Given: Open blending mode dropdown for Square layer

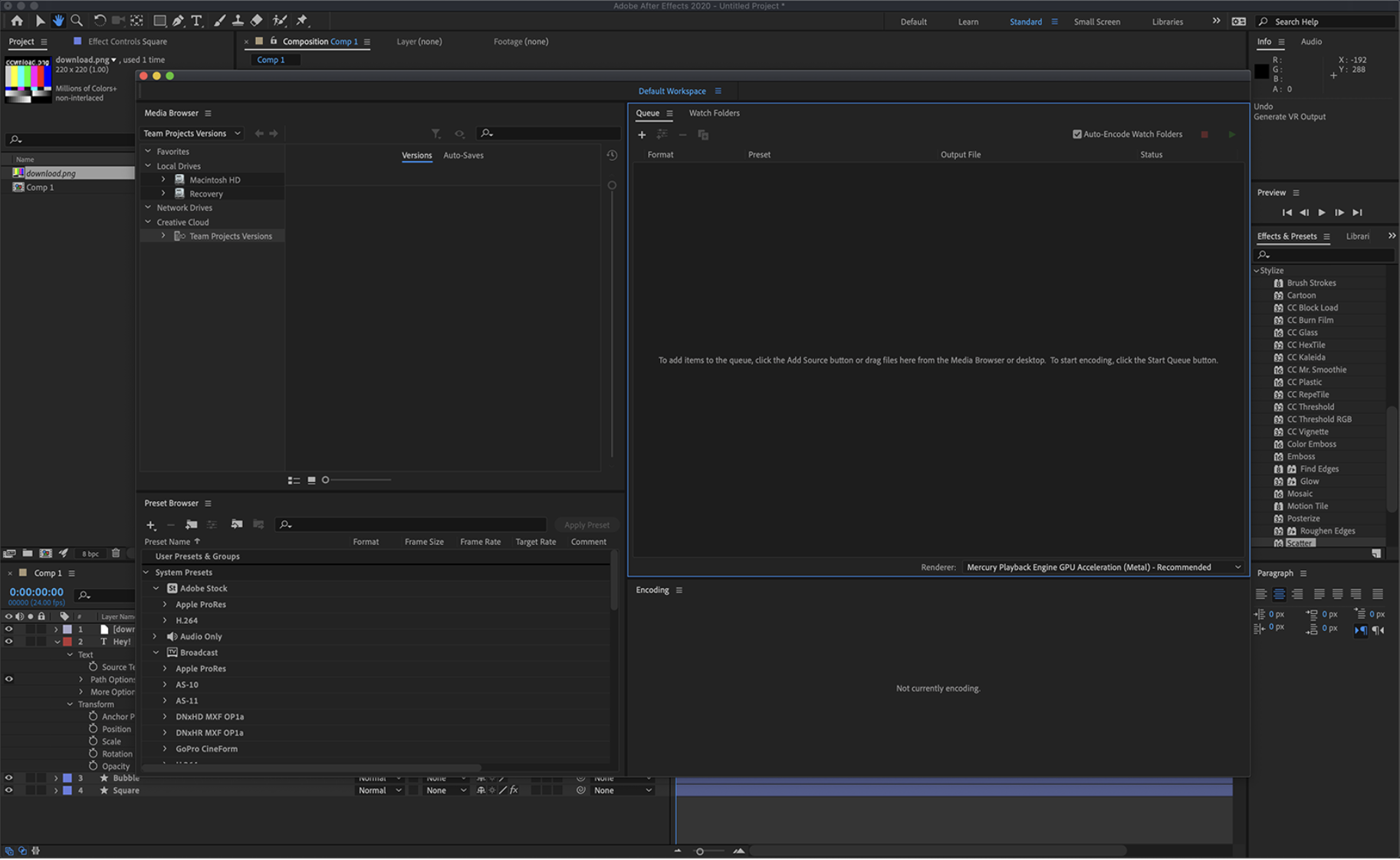Looking at the screenshot, I should pyautogui.click(x=380, y=790).
